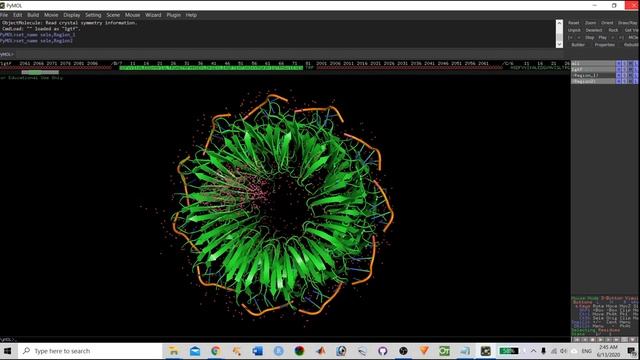Image resolution: width=640 pixels, height=360 pixels.
Task: Open the Action menu for 'all' row
Action: [x=619, y=63]
